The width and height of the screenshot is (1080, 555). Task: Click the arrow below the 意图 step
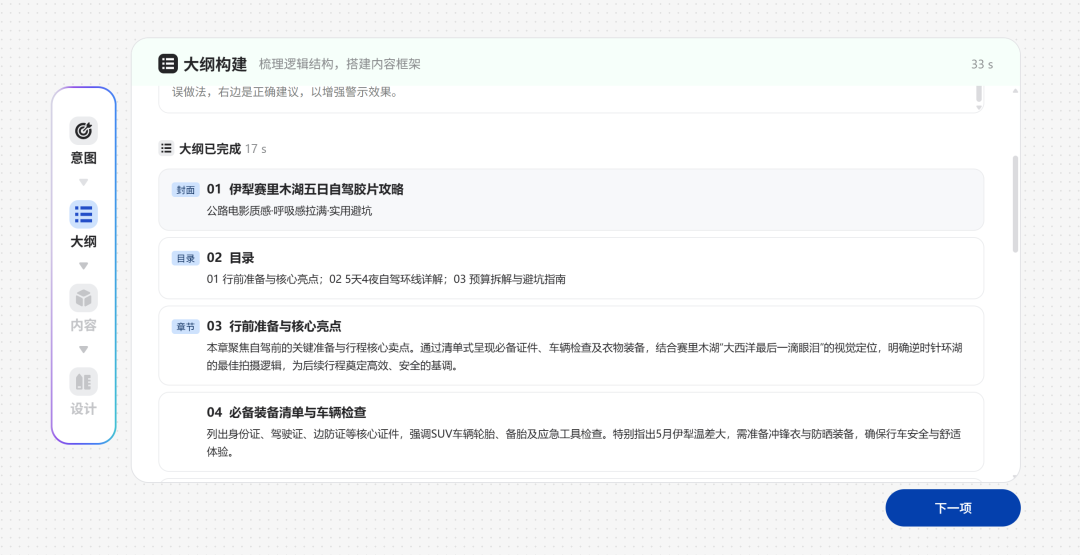click(83, 182)
